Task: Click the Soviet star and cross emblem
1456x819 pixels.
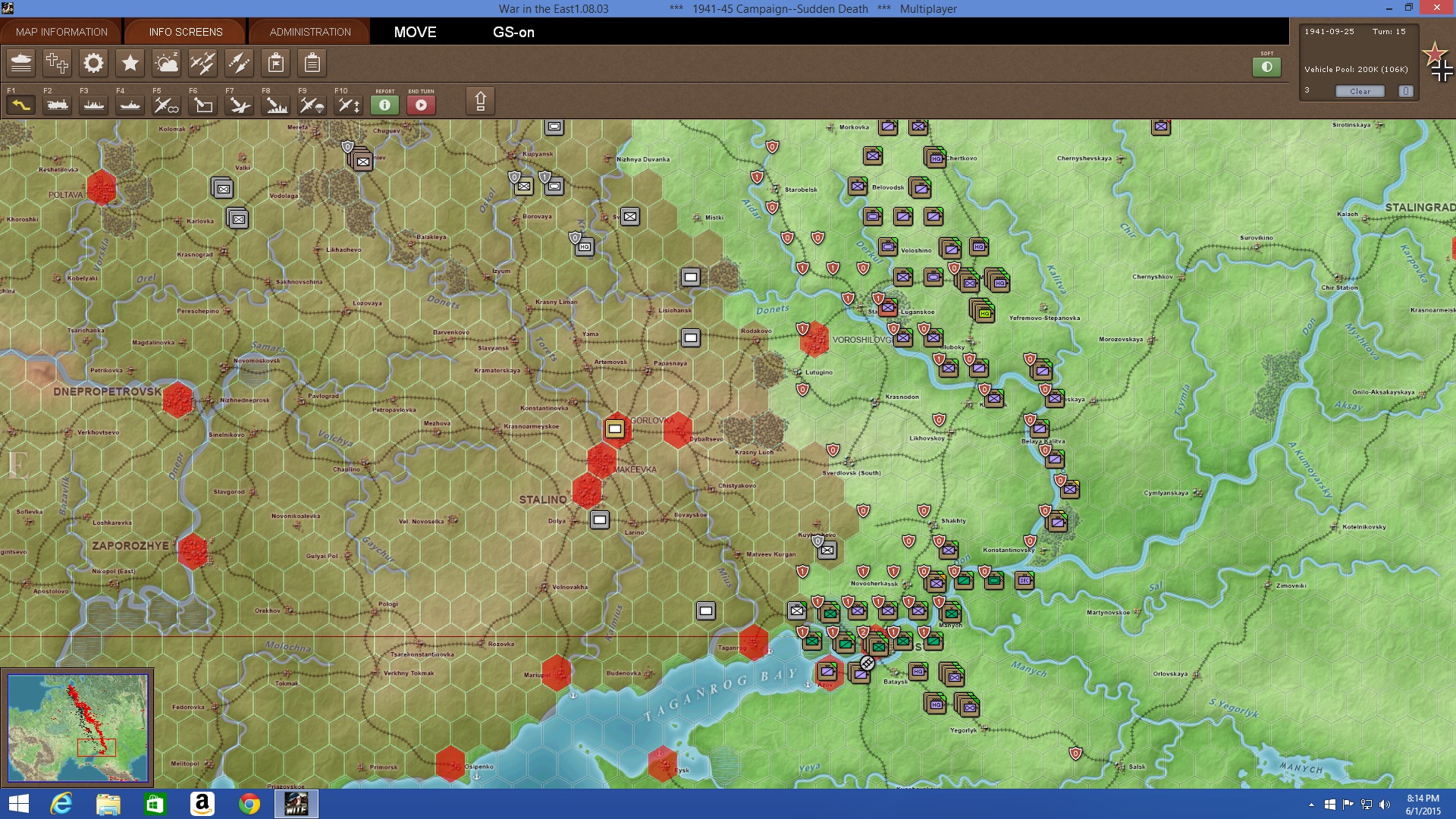Action: (x=1437, y=61)
